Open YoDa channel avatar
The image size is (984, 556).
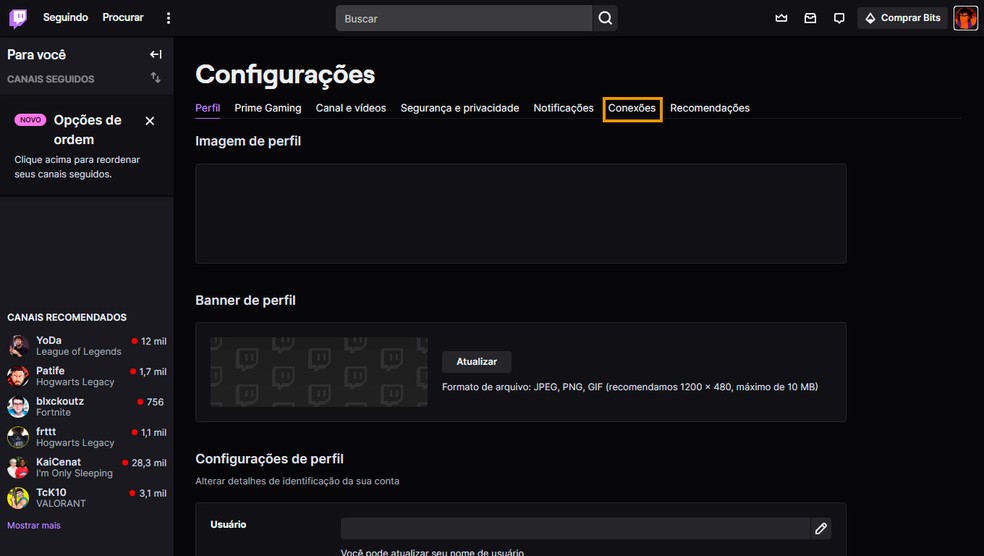pos(18,346)
